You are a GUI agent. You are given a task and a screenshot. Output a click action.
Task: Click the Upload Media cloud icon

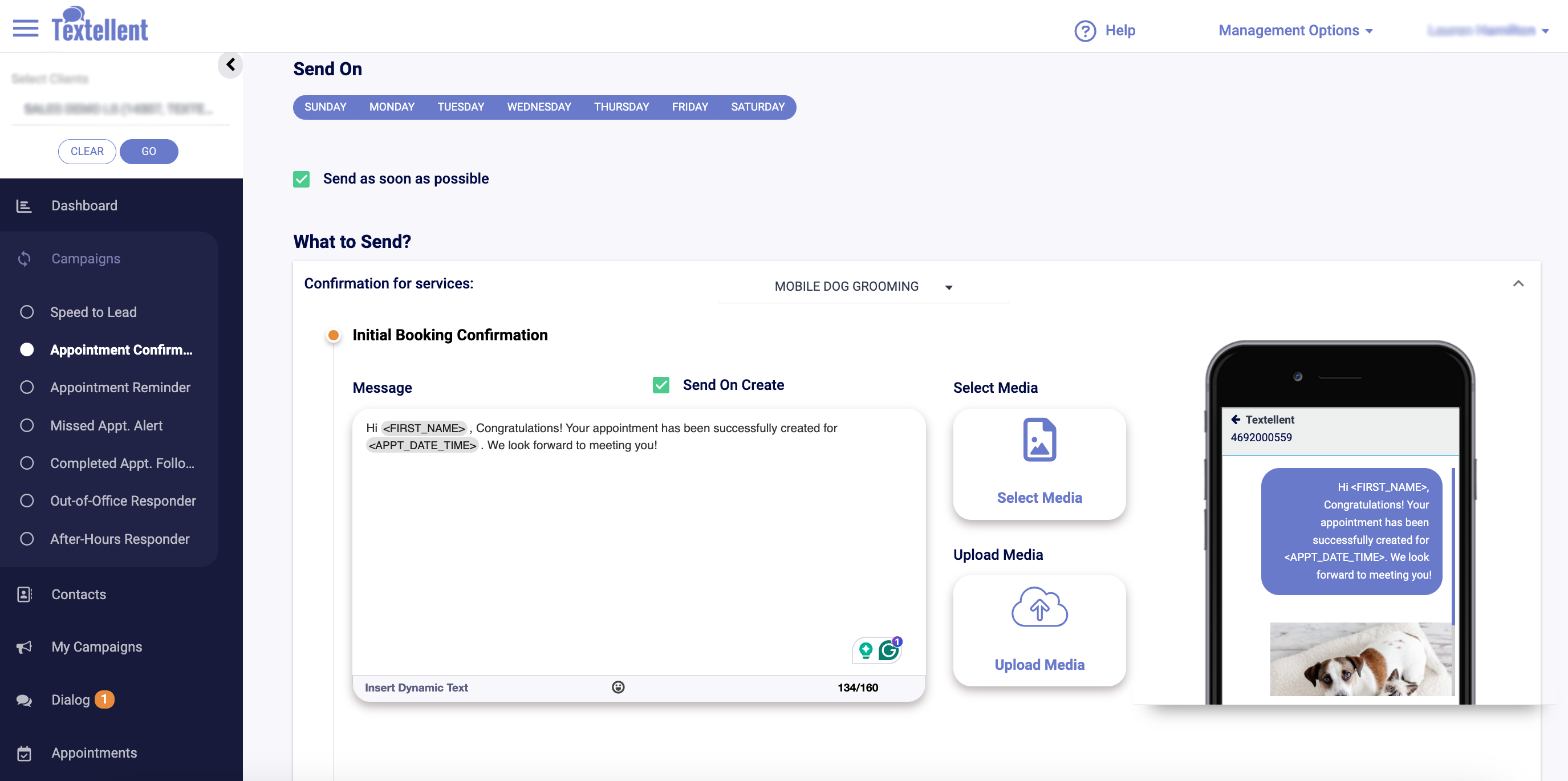click(1039, 607)
